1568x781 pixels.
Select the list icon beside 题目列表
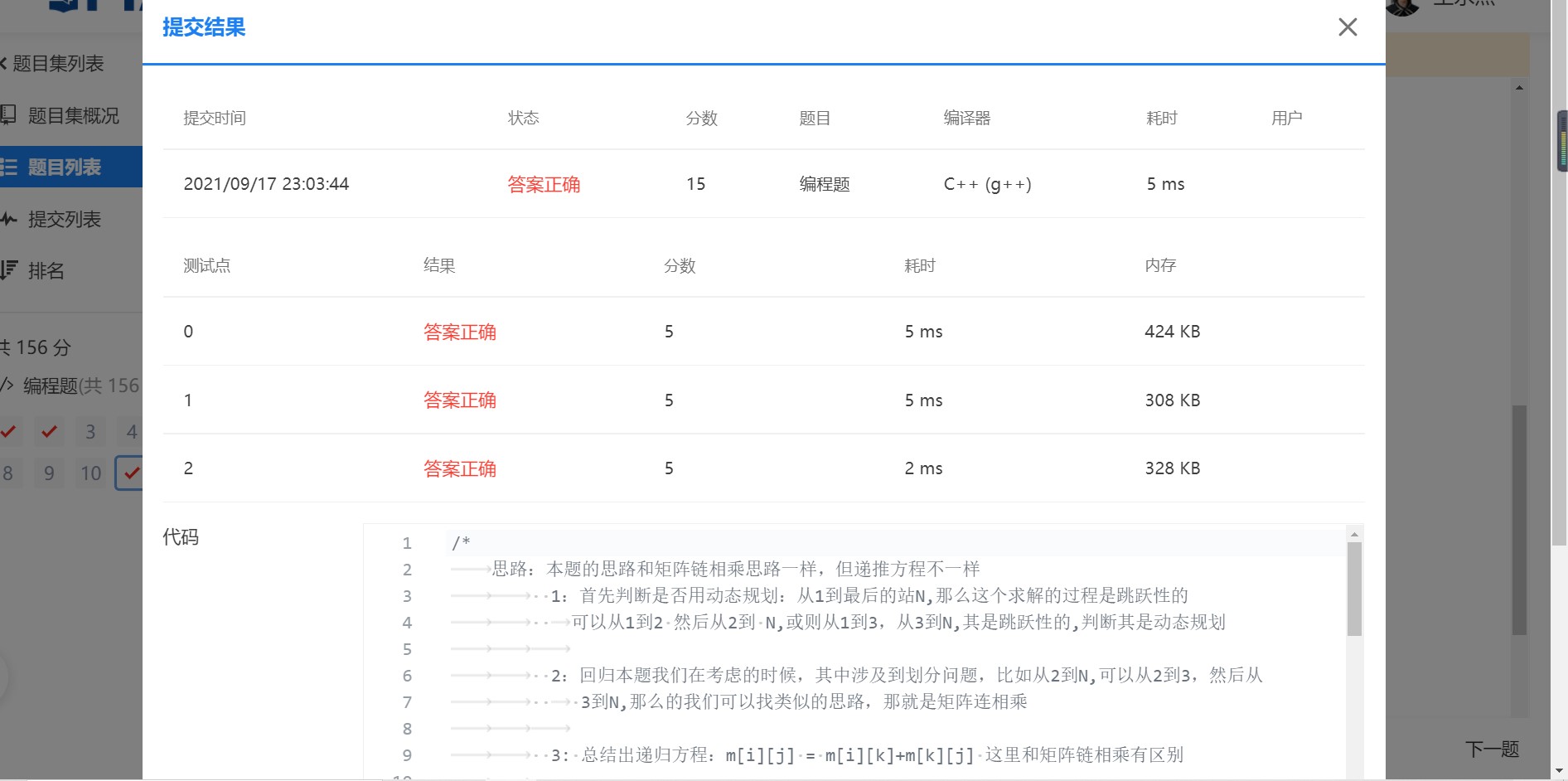click(7, 166)
